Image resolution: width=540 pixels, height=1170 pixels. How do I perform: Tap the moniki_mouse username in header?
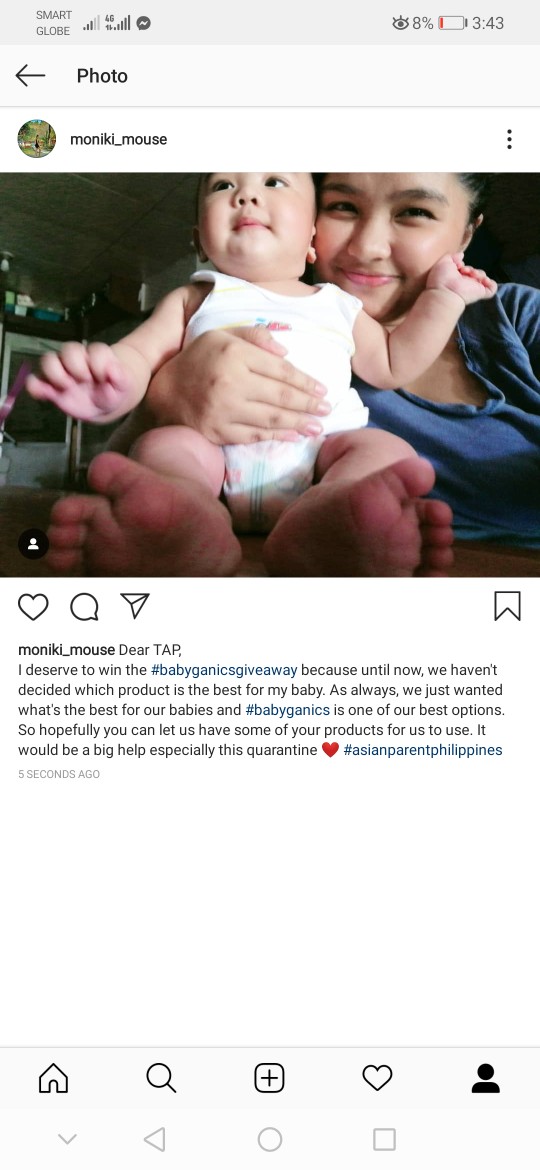coord(119,140)
